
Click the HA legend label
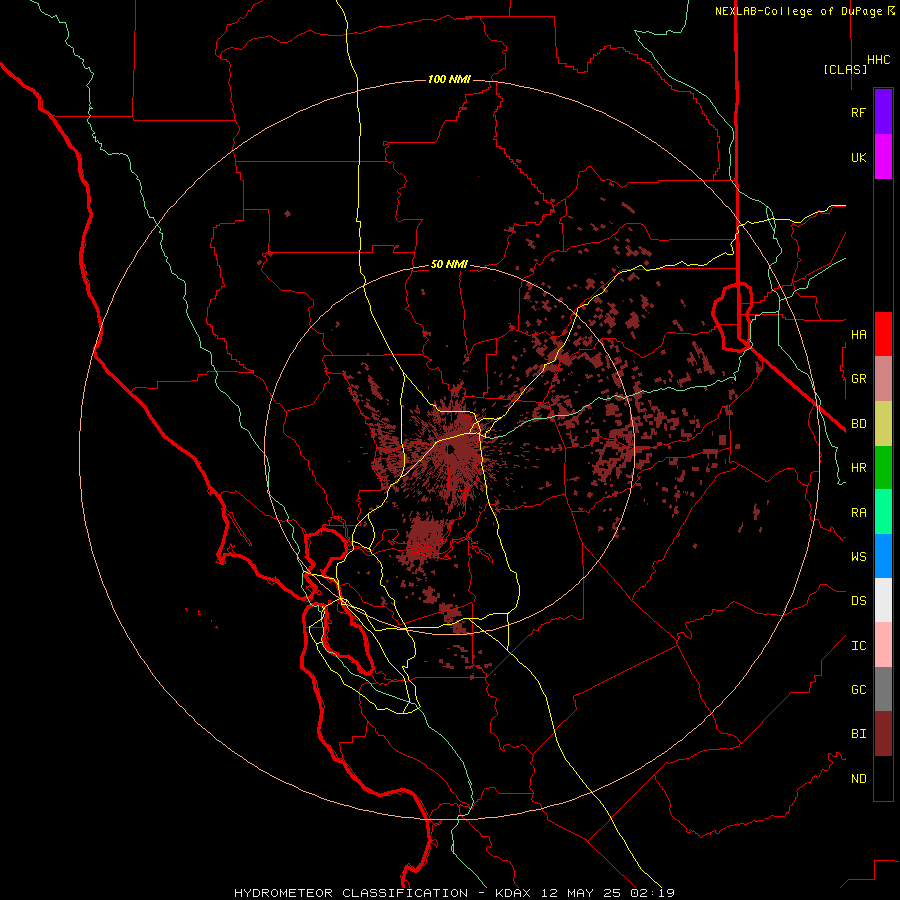pyautogui.click(x=858, y=334)
